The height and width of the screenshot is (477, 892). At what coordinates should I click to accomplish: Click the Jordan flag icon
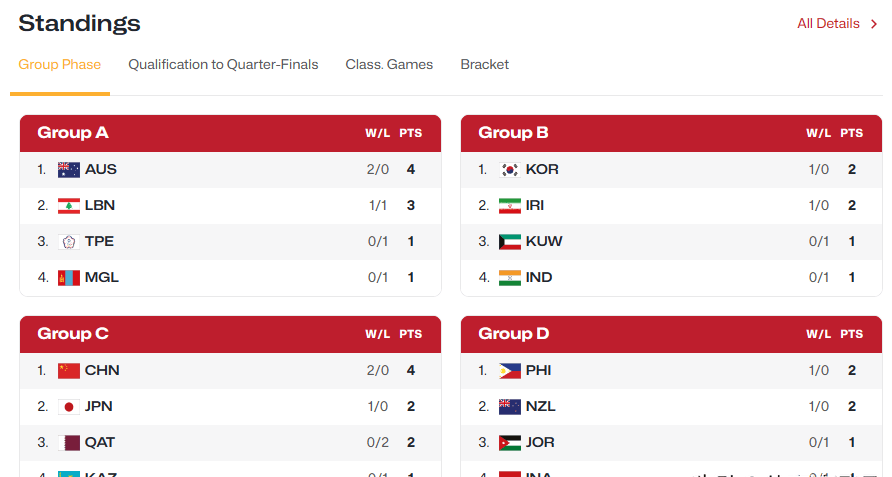[x=510, y=442]
